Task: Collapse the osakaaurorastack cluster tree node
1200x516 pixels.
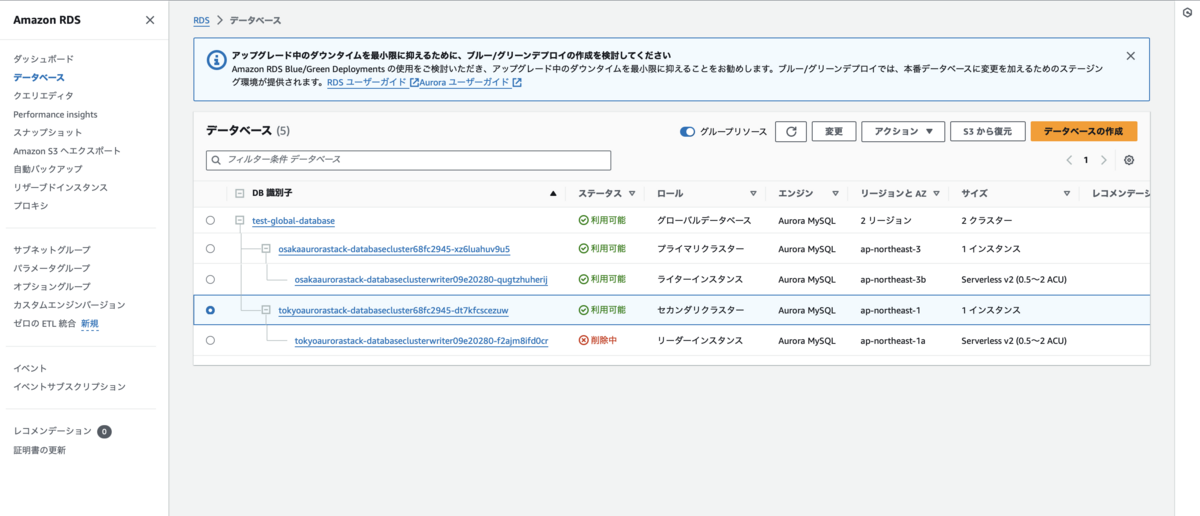Action: (267, 249)
